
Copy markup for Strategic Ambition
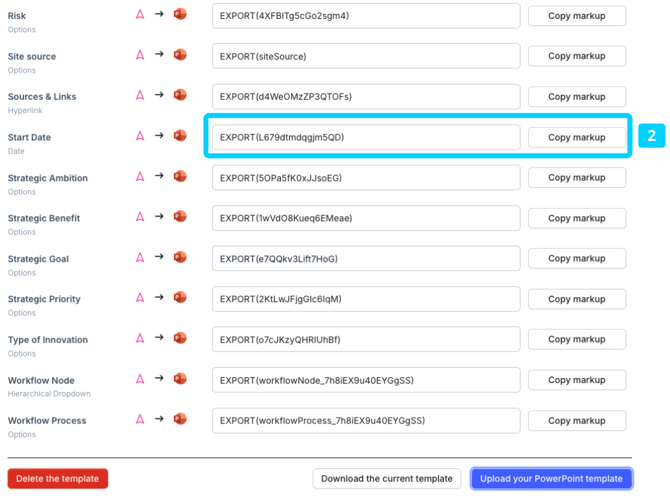point(577,177)
